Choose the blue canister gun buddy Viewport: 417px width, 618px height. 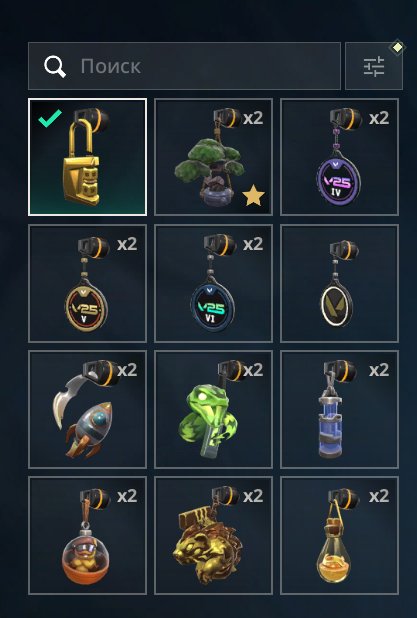tap(339, 410)
